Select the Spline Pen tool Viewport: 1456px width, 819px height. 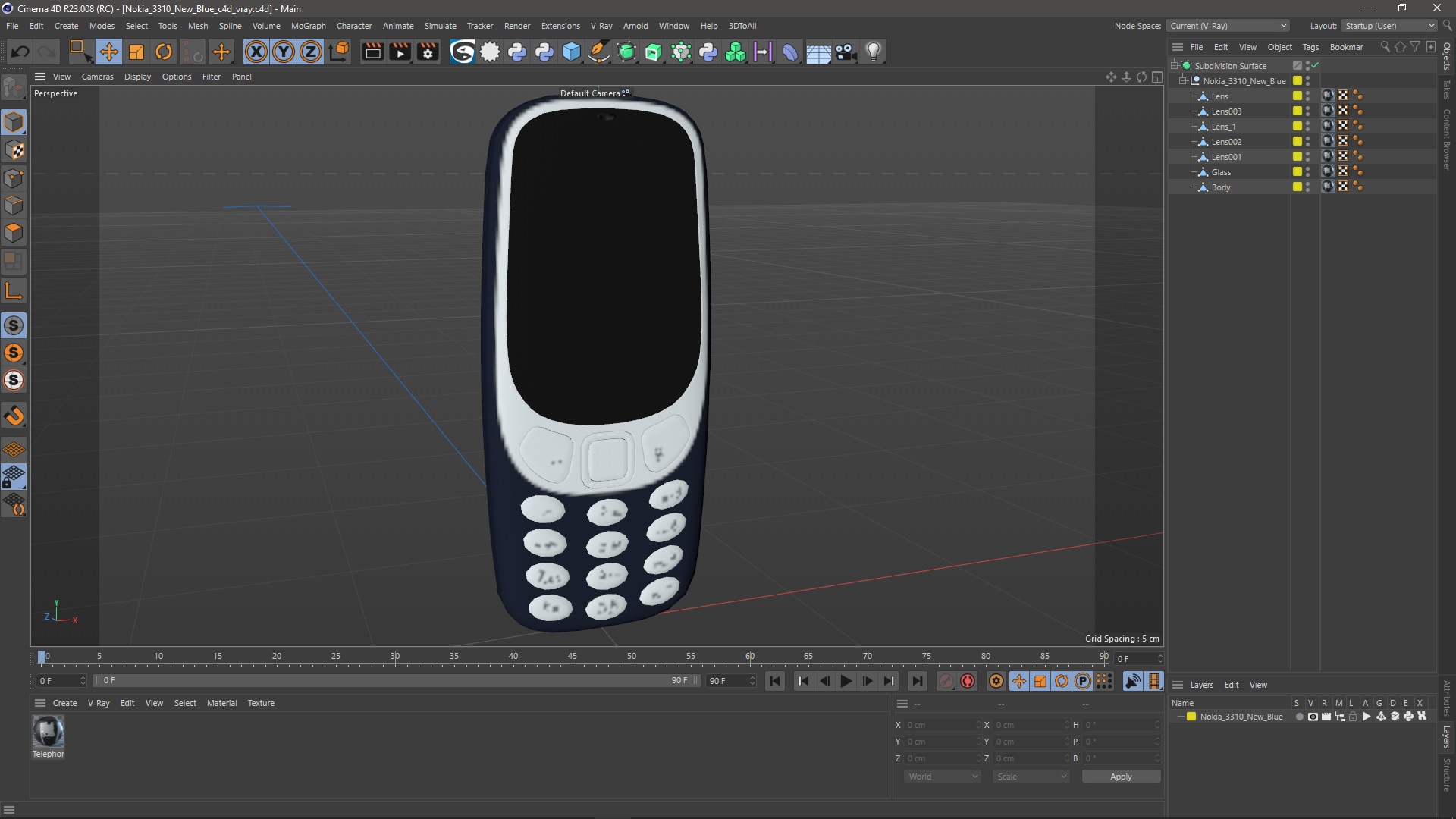[599, 52]
